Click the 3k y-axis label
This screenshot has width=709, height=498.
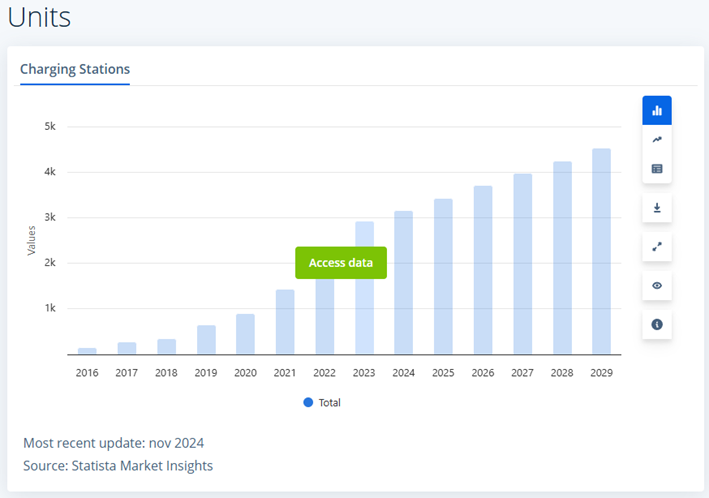pos(50,218)
